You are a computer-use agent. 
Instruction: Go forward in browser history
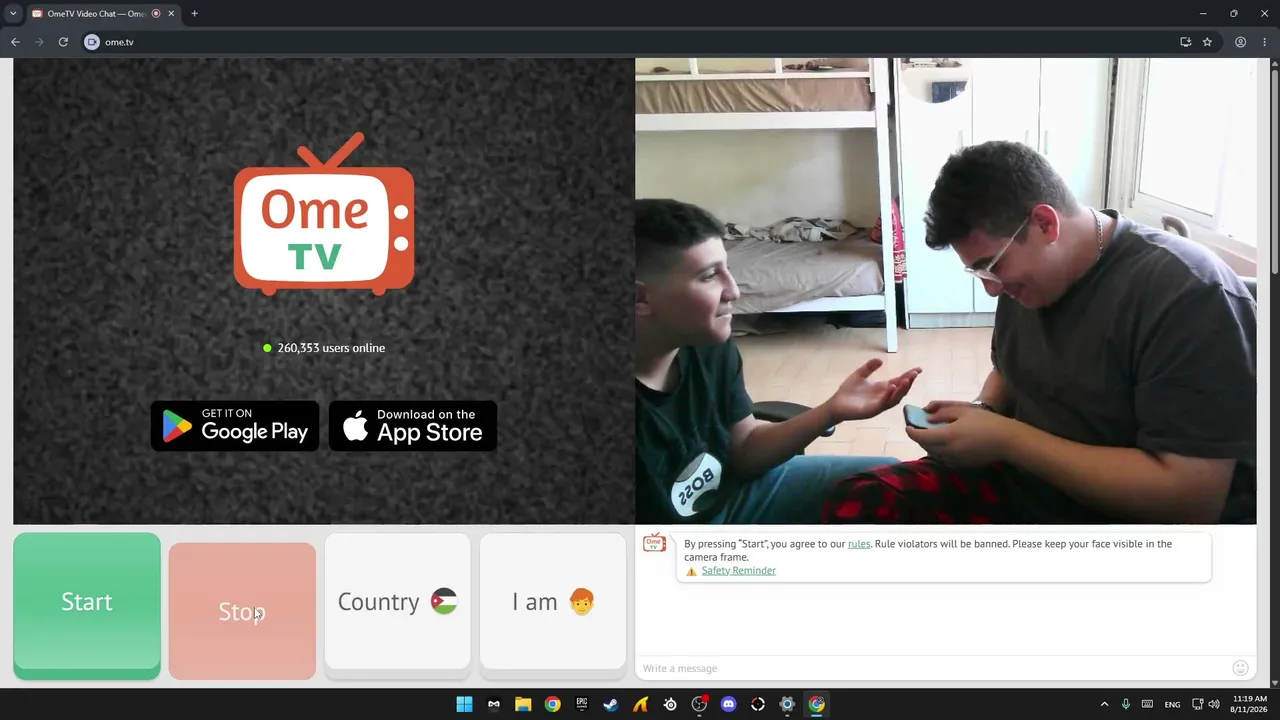click(39, 42)
